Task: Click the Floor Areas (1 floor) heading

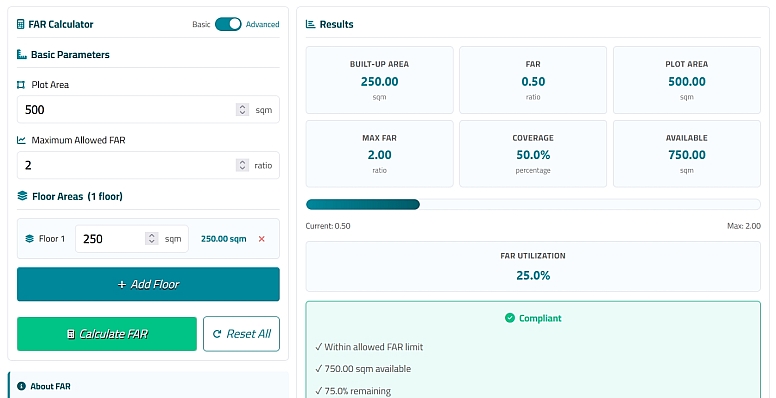Action: [77, 197]
